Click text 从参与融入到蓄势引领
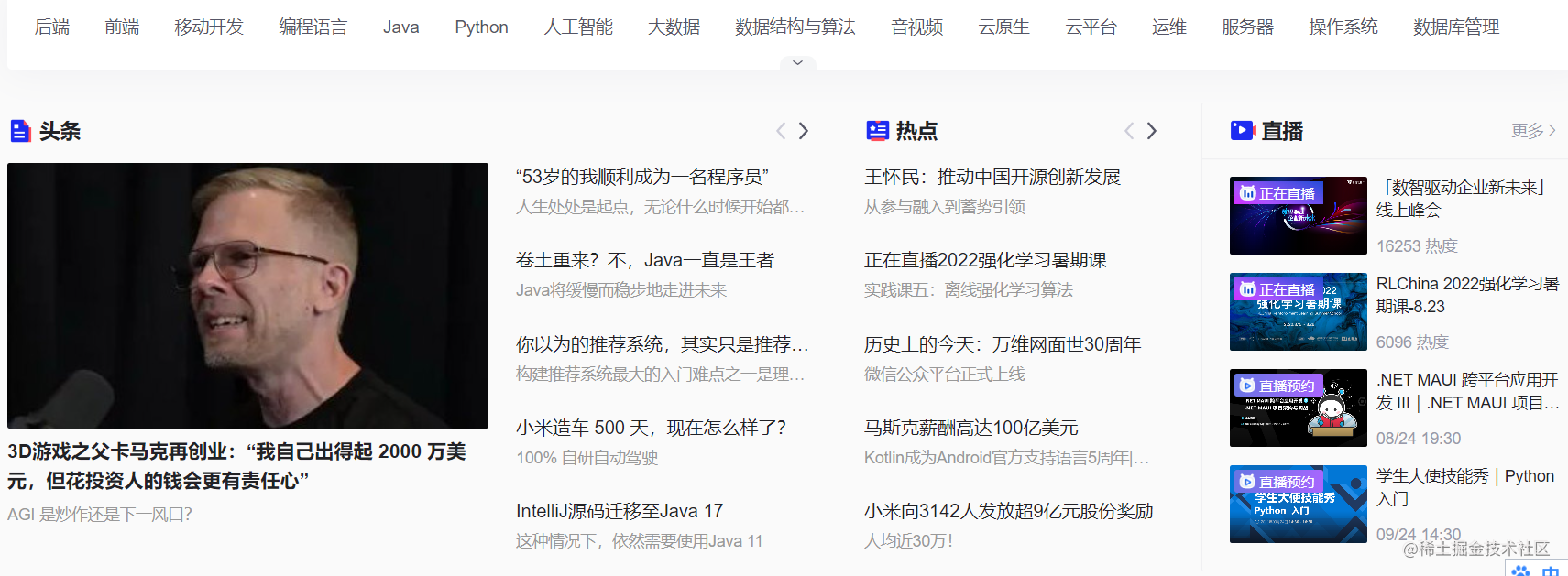The width and height of the screenshot is (1568, 576). (945, 207)
